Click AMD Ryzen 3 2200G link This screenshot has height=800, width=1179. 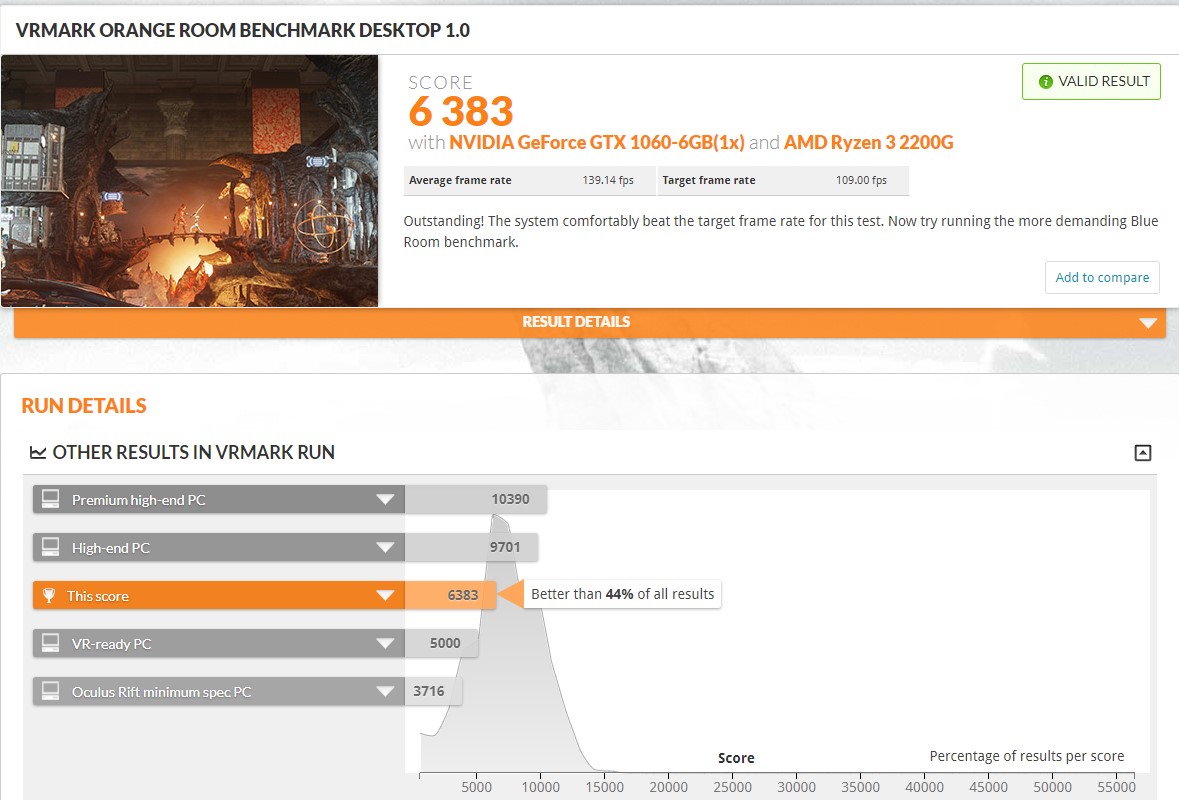868,142
